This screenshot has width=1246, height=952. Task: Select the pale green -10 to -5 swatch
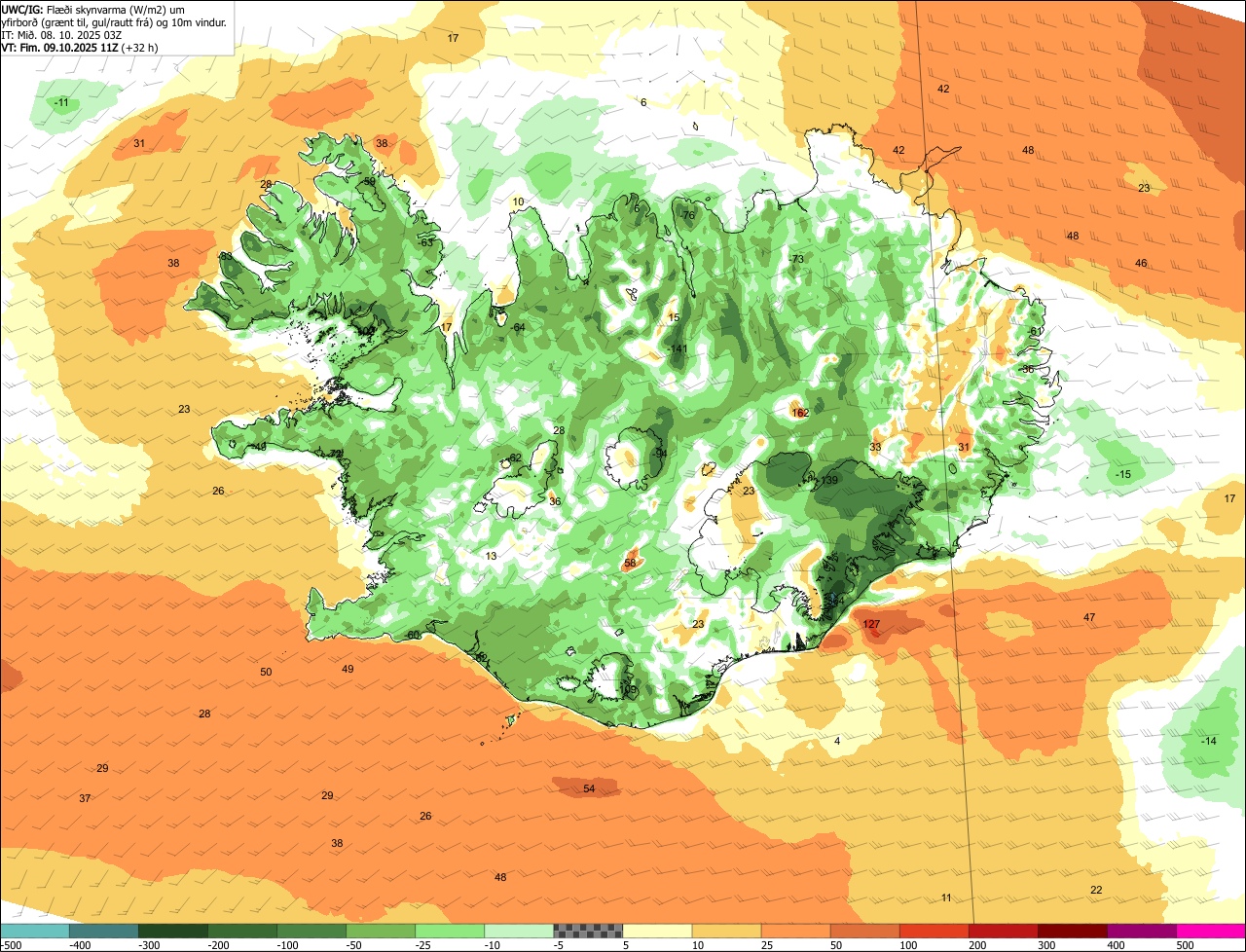coord(519,931)
